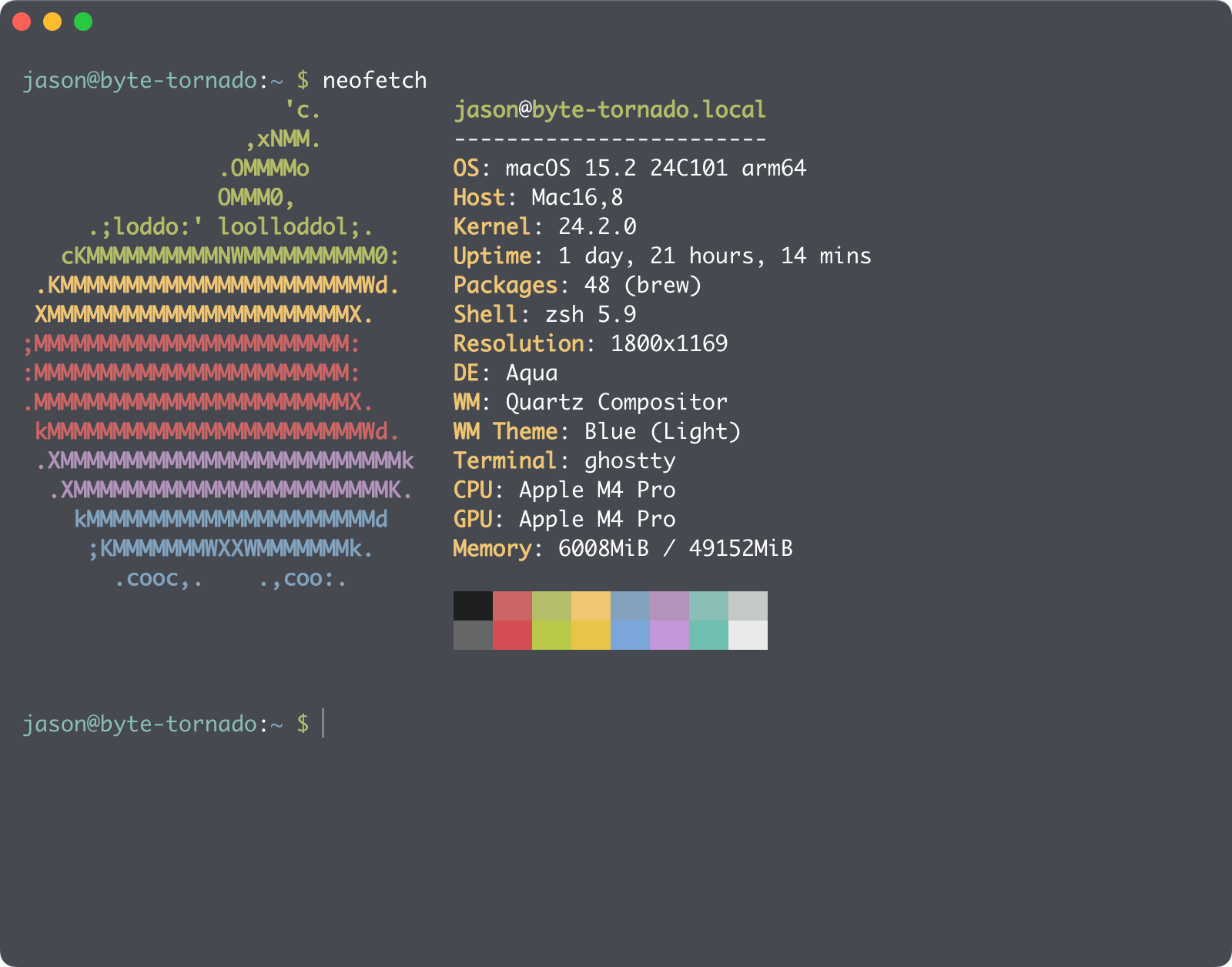The height and width of the screenshot is (967, 1232).
Task: Click the typed neofetch command text
Action: tap(374, 80)
